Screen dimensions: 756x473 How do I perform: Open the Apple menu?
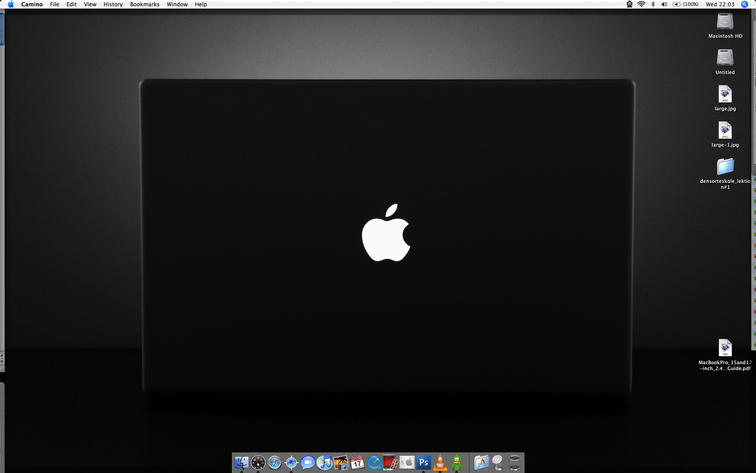(x=11, y=4)
